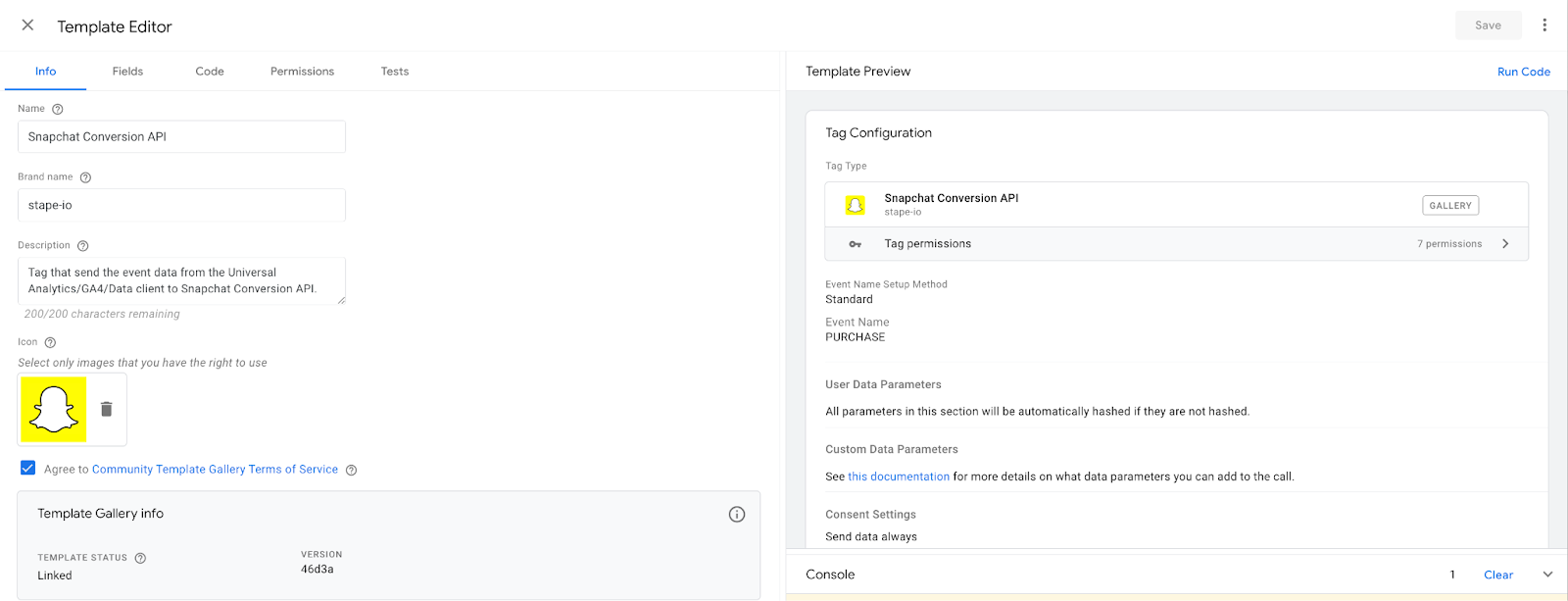Click the help icon beside Brand name
This screenshot has height=601, width=1568.
(x=85, y=177)
